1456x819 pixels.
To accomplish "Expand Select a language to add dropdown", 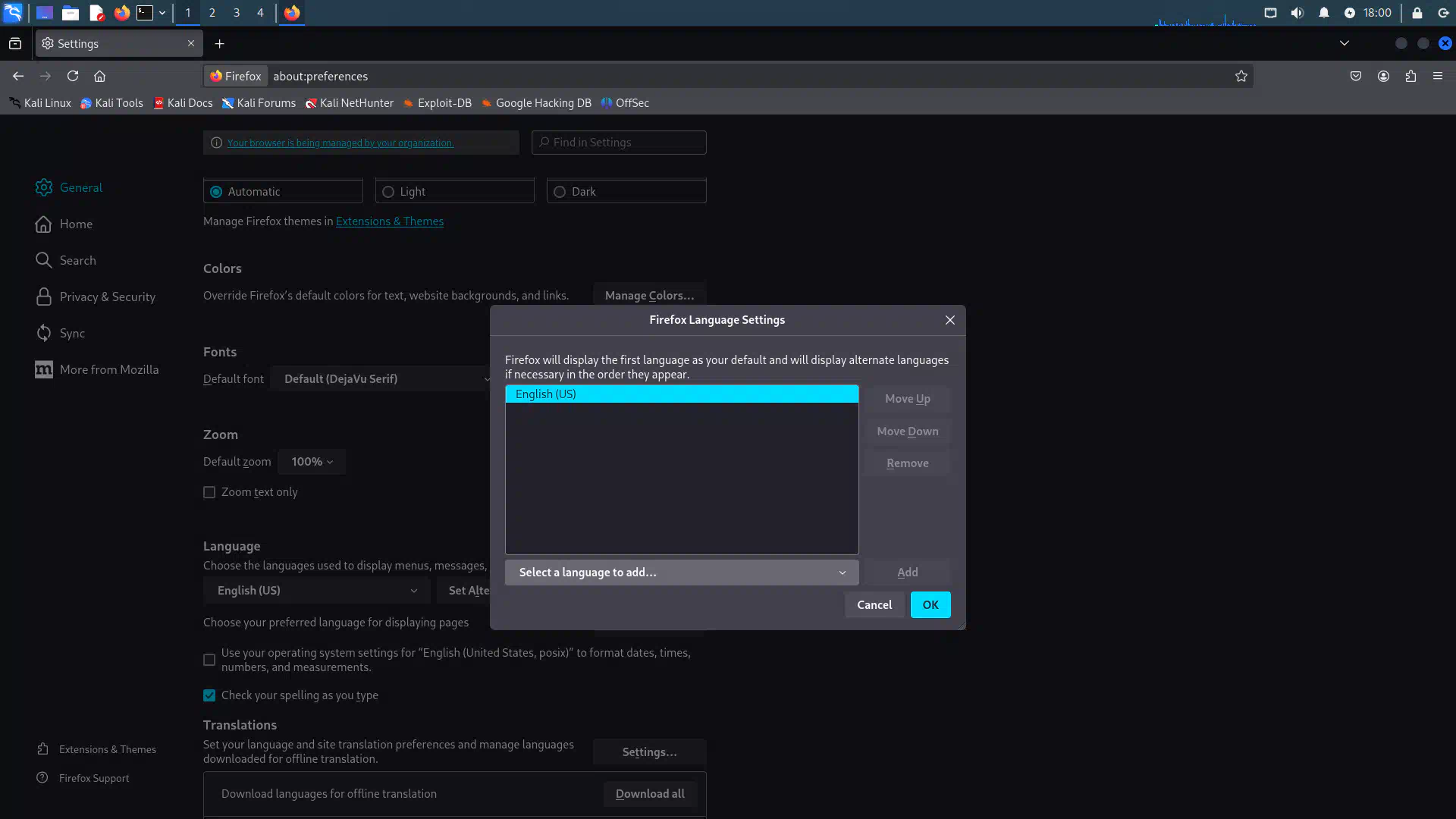I will click(682, 573).
